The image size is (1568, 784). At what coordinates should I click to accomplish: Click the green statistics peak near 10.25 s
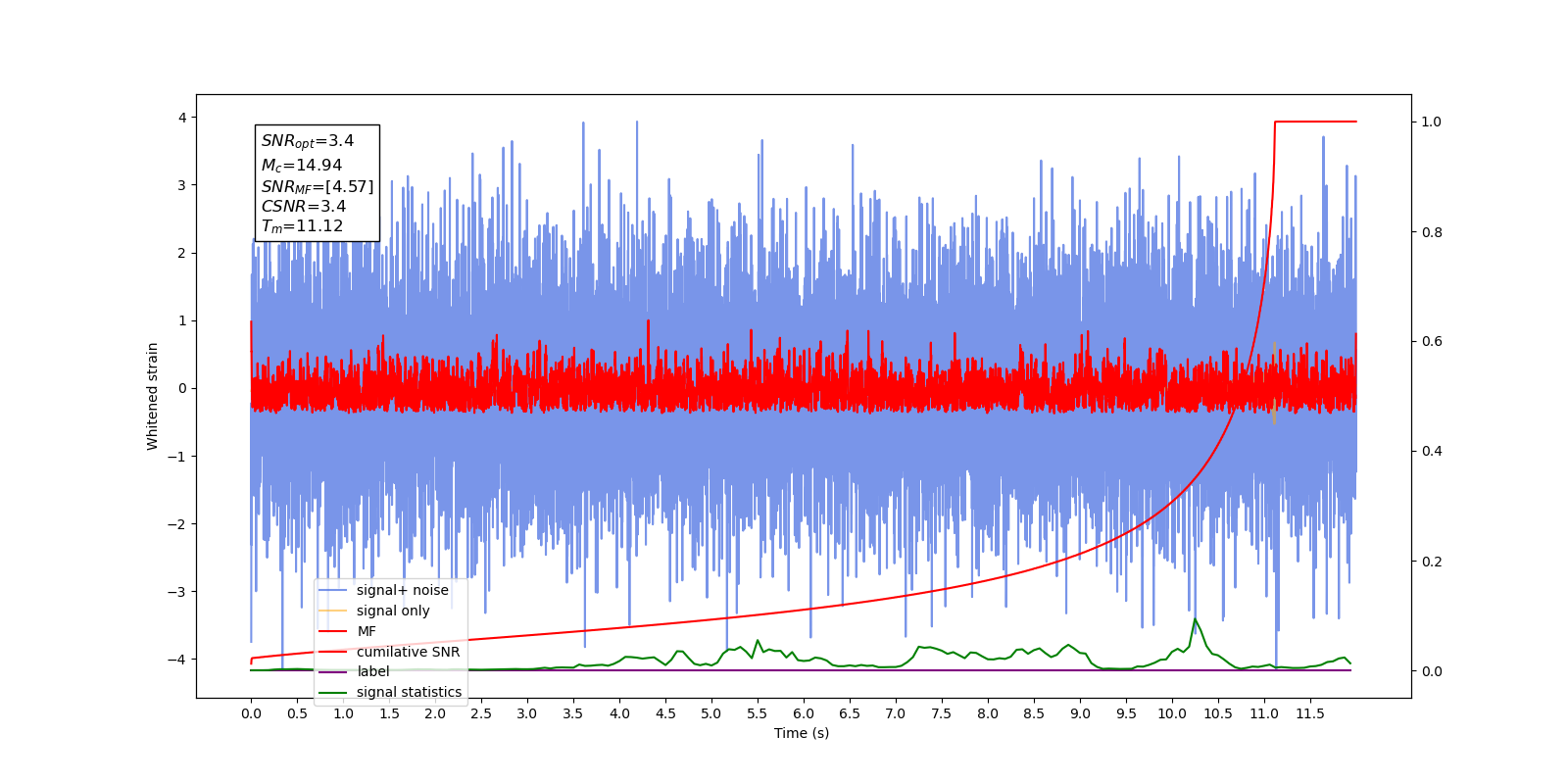pyautogui.click(x=1195, y=619)
